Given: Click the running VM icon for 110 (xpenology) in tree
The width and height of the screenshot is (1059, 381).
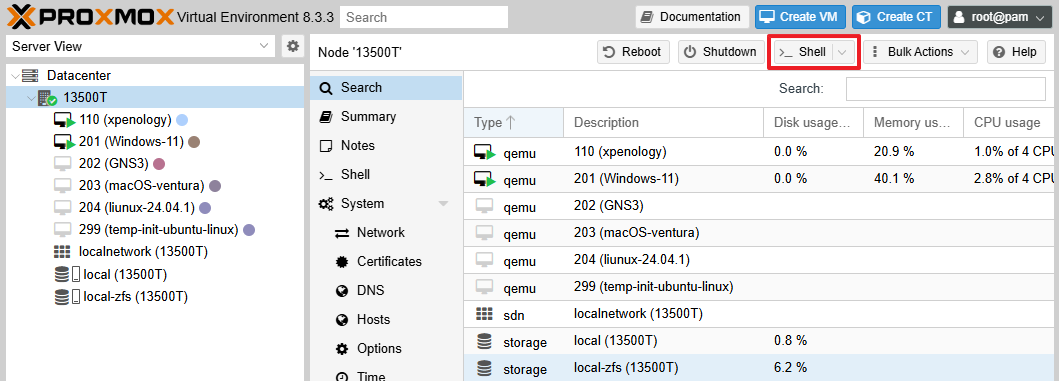Looking at the screenshot, I should (x=64, y=120).
